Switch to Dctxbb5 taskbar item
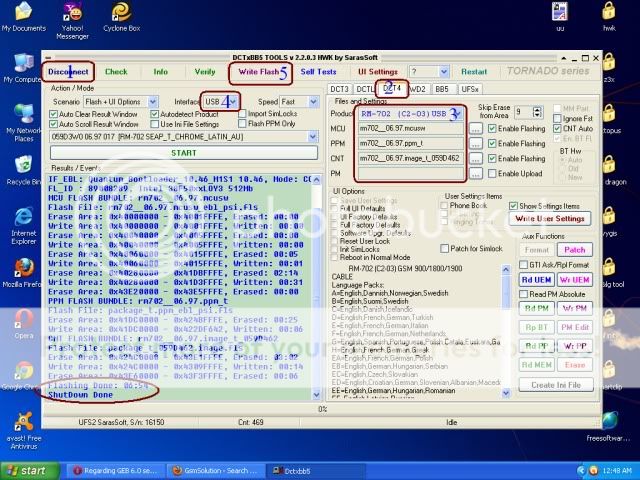 314,471
